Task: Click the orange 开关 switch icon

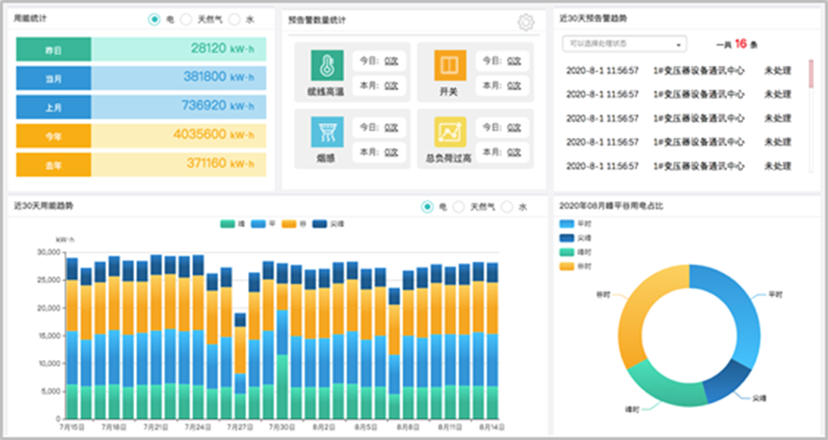Action: [450, 67]
